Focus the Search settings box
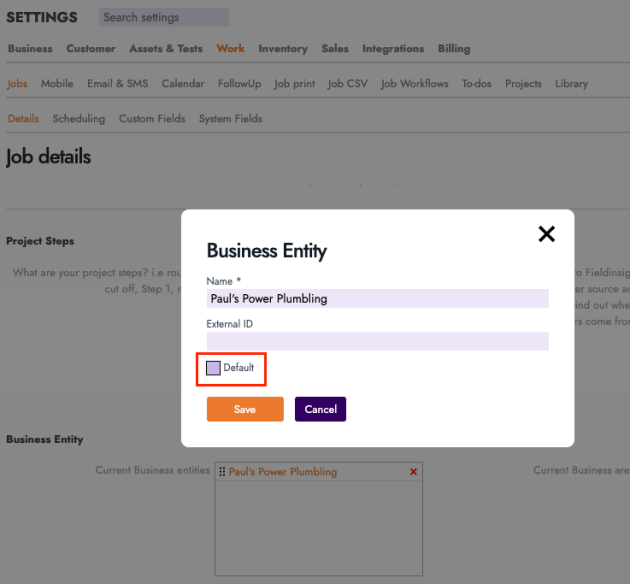 (x=164, y=17)
